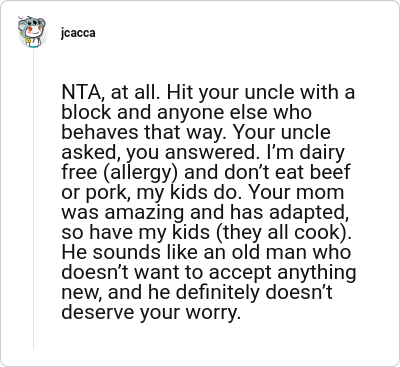Click the words "or pork" in the text
Viewport: 400px width, 367px height.
[x=96, y=193]
